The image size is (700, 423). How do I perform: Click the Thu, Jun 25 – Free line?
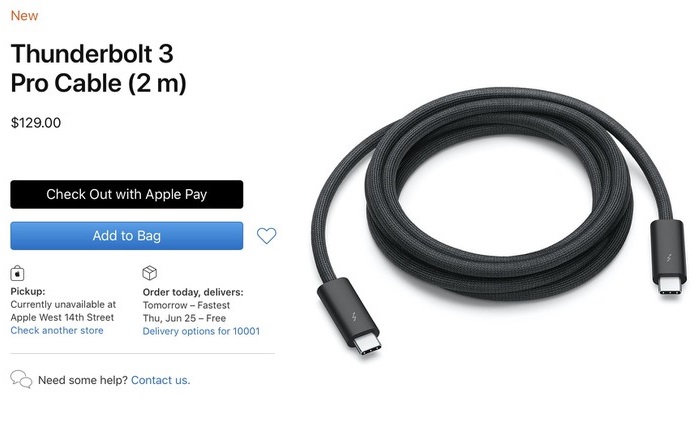[x=184, y=318]
